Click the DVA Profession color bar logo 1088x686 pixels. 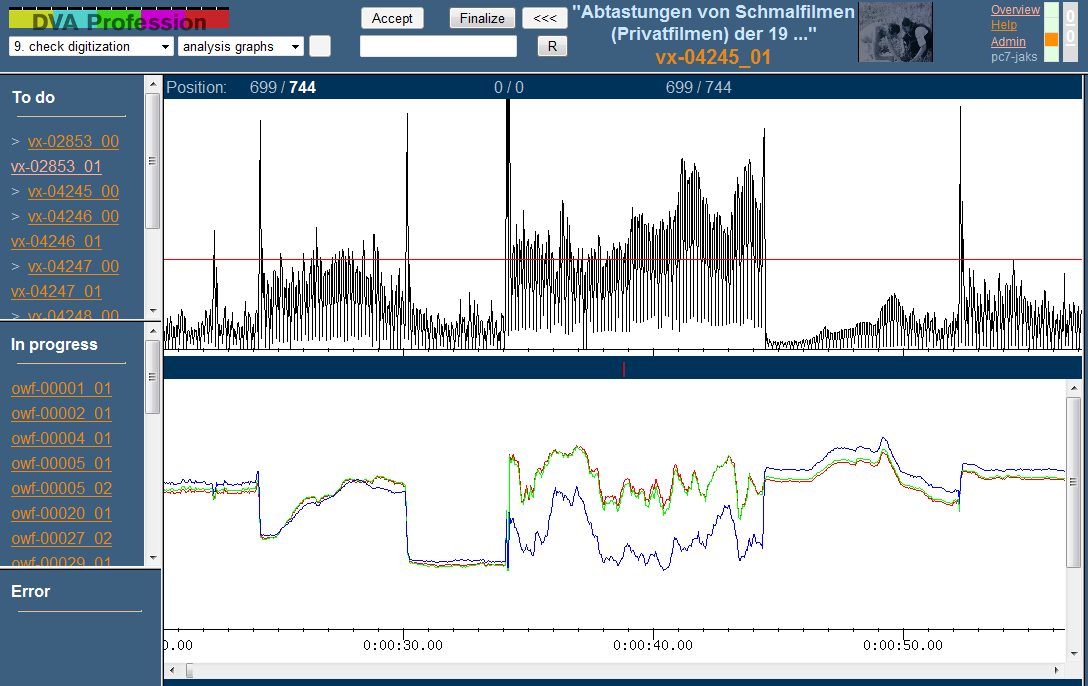(x=119, y=19)
